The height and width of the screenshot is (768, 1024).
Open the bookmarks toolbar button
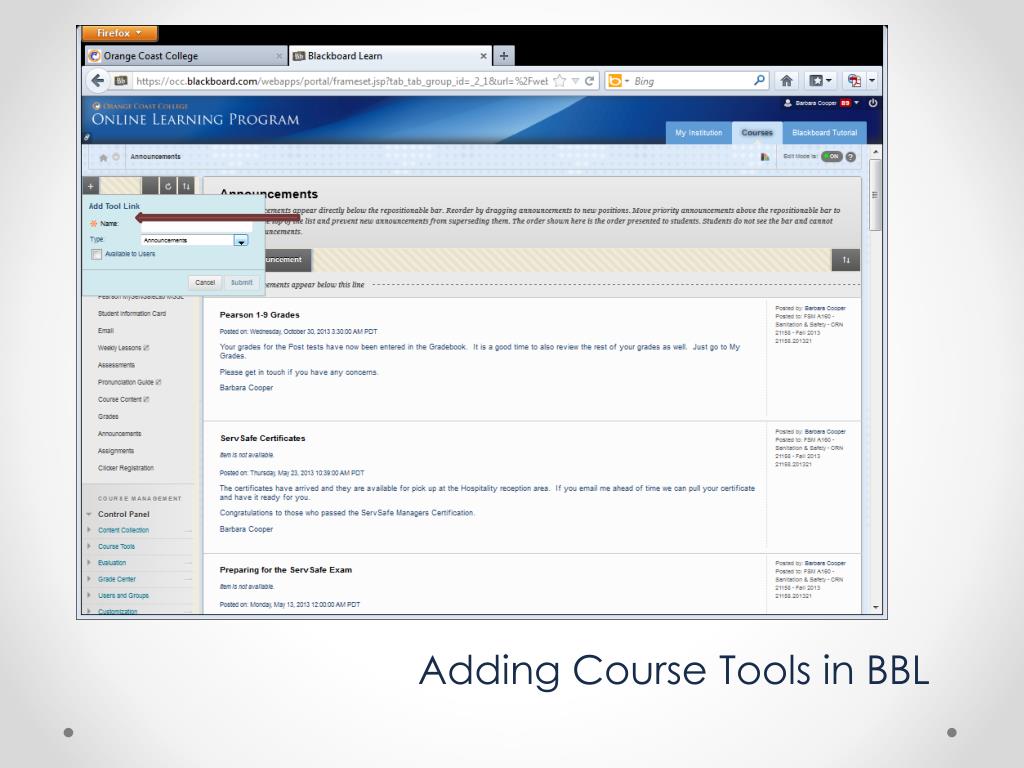tap(820, 81)
